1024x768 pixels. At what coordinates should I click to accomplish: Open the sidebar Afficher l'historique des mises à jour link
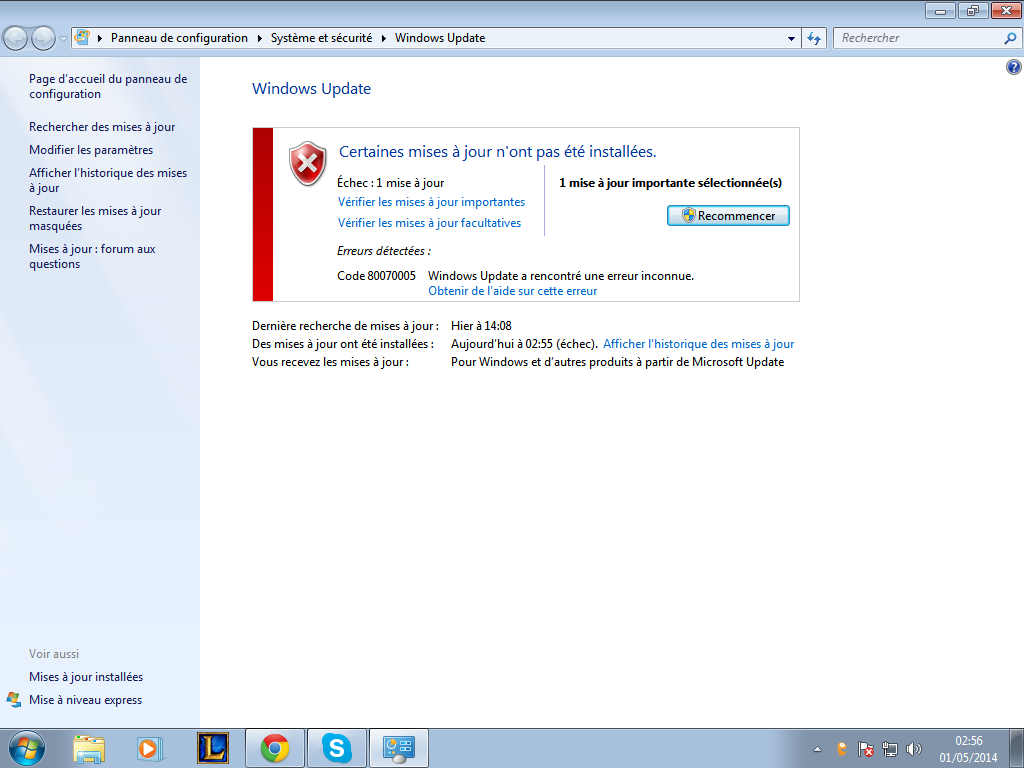(x=108, y=180)
